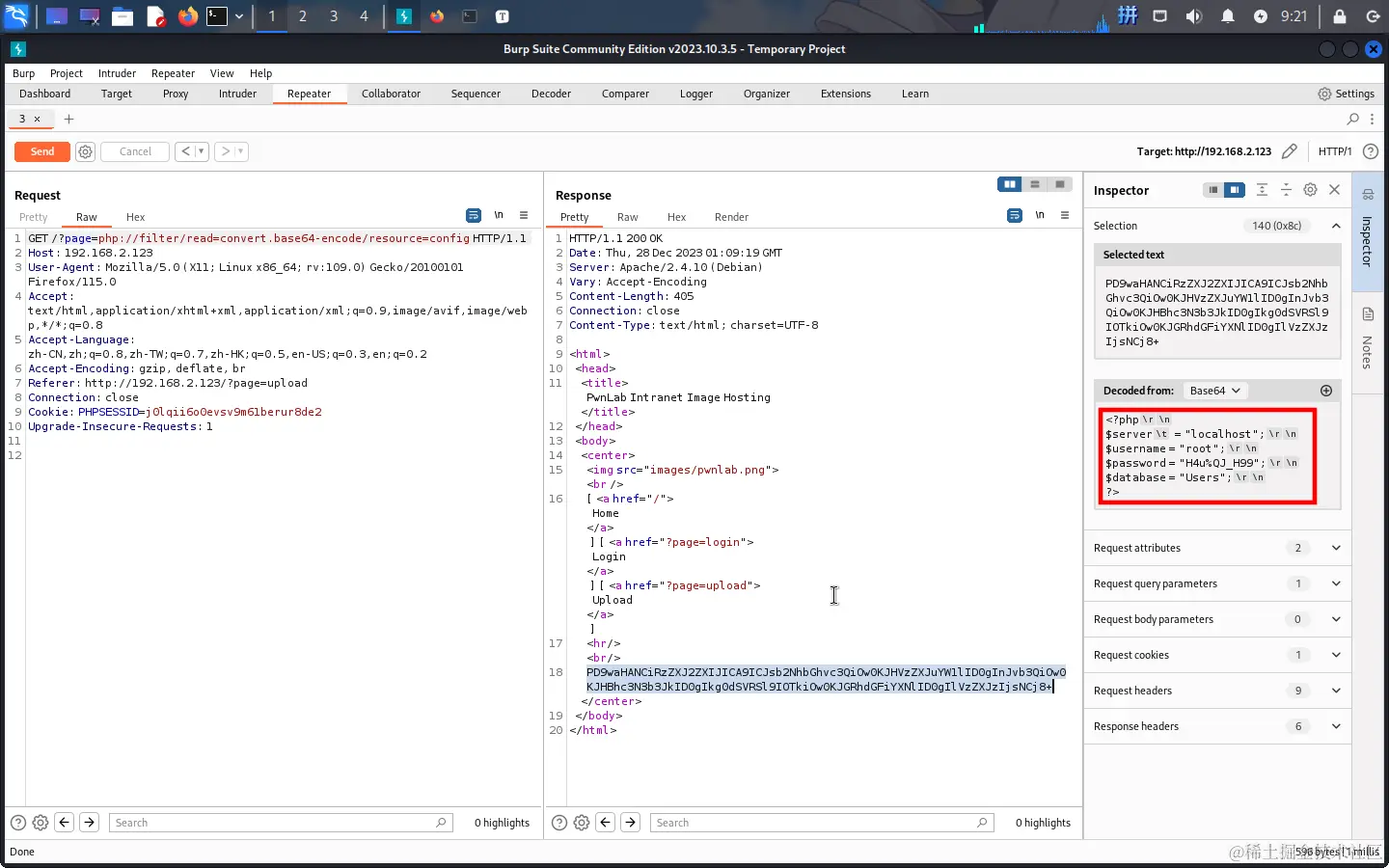
Task: Open terminal emulator from Kali panel
Action: click(x=218, y=16)
